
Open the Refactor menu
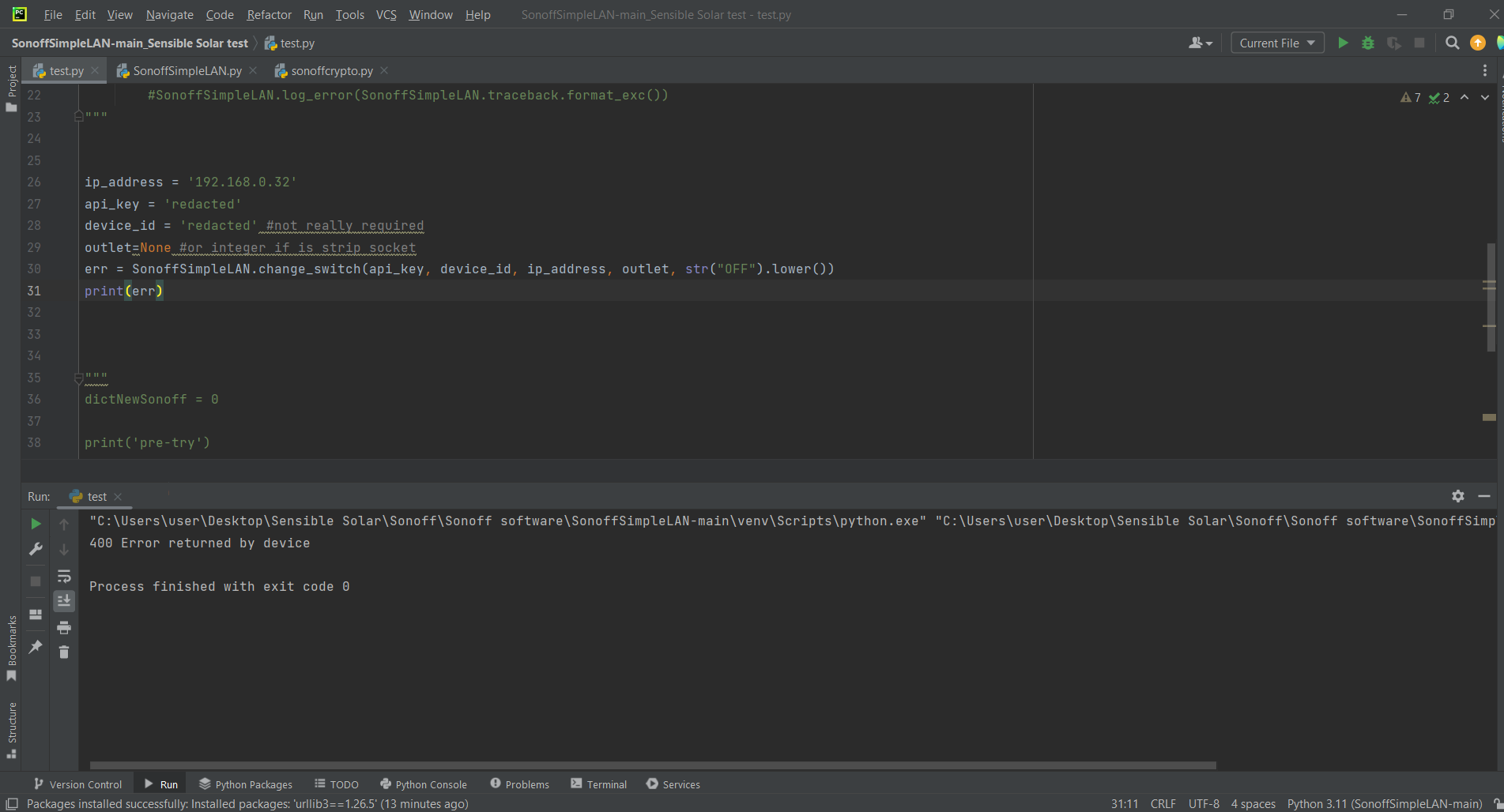tap(269, 14)
